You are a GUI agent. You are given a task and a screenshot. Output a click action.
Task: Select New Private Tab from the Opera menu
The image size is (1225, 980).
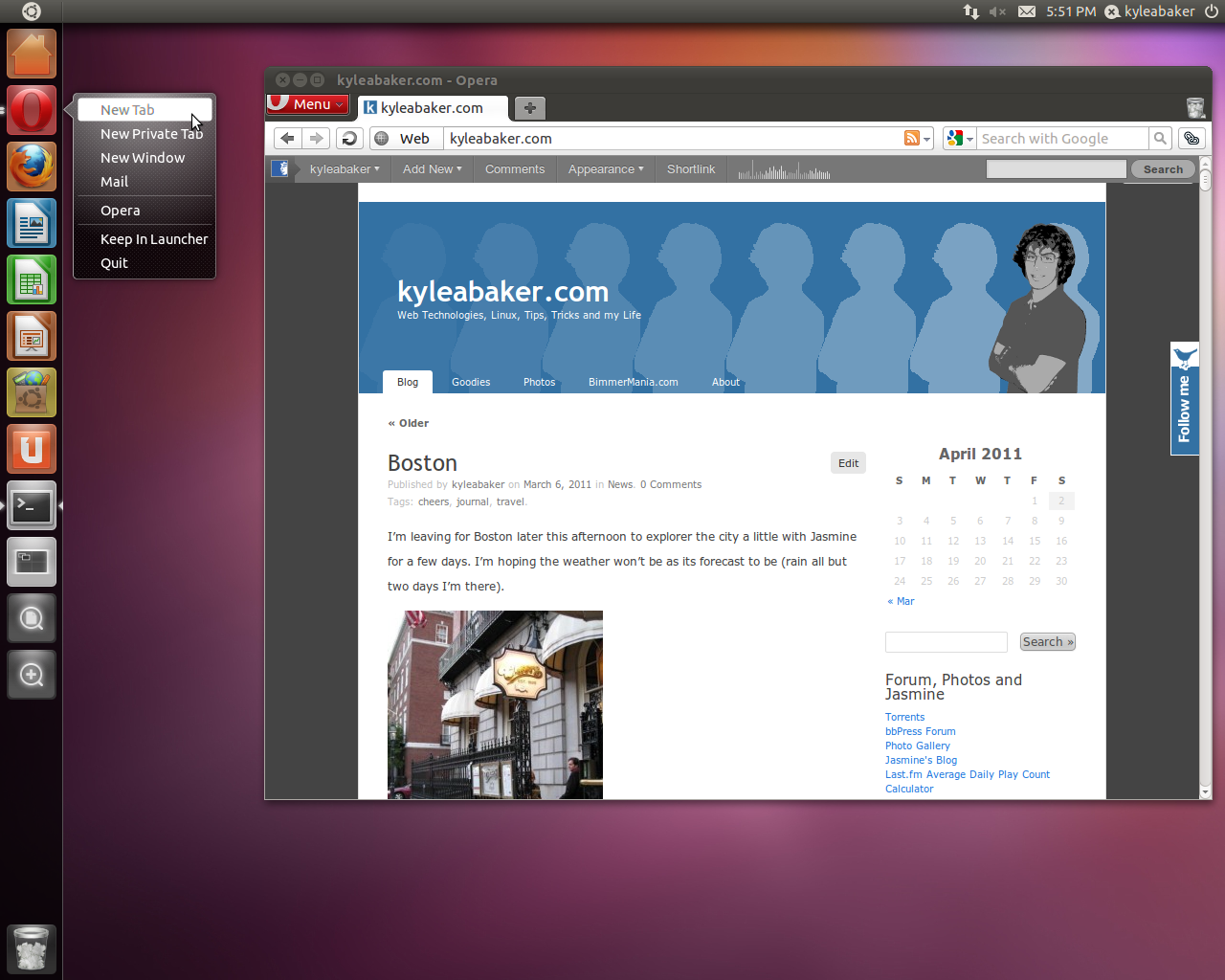(152, 133)
